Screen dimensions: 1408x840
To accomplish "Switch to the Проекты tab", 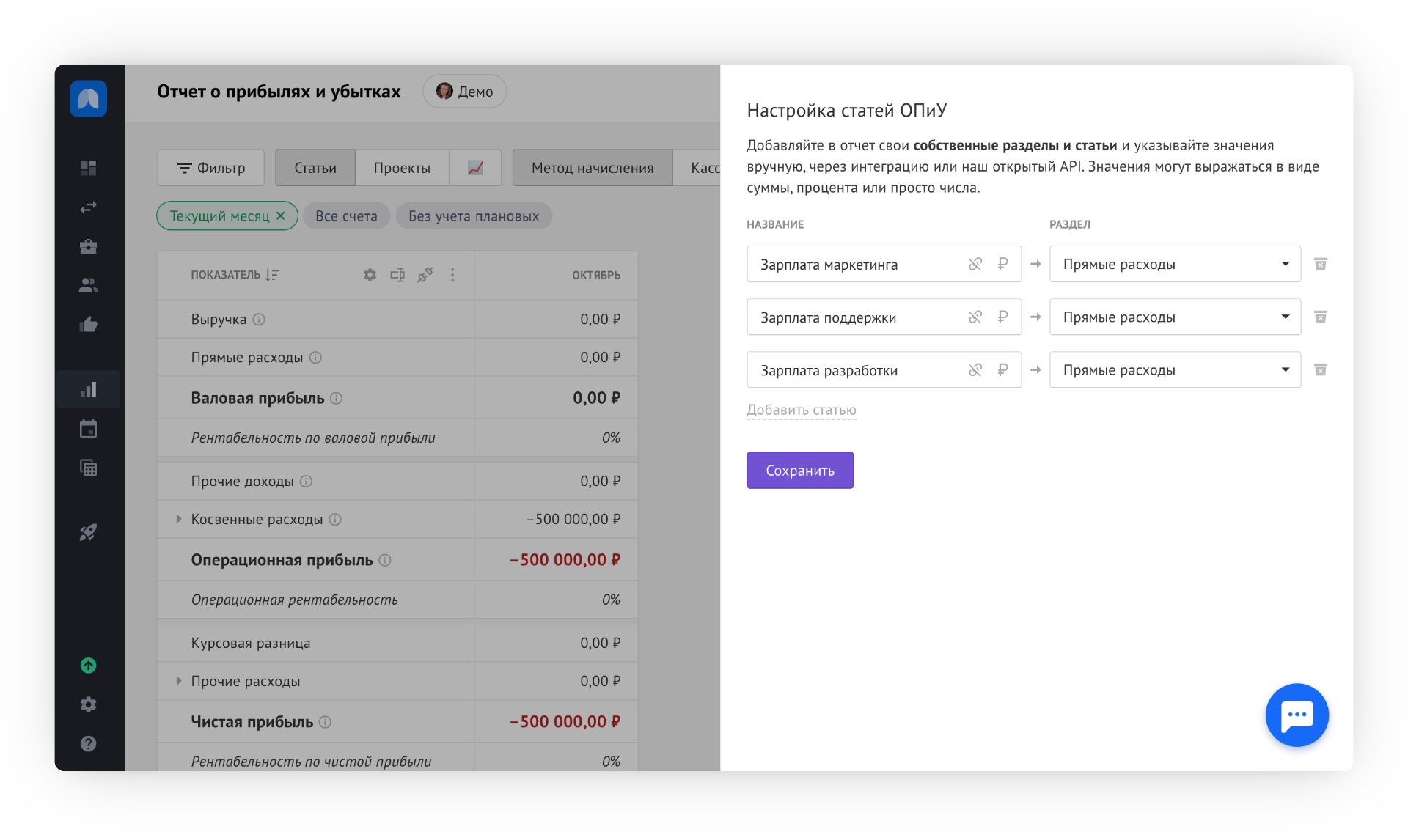I will (402, 168).
